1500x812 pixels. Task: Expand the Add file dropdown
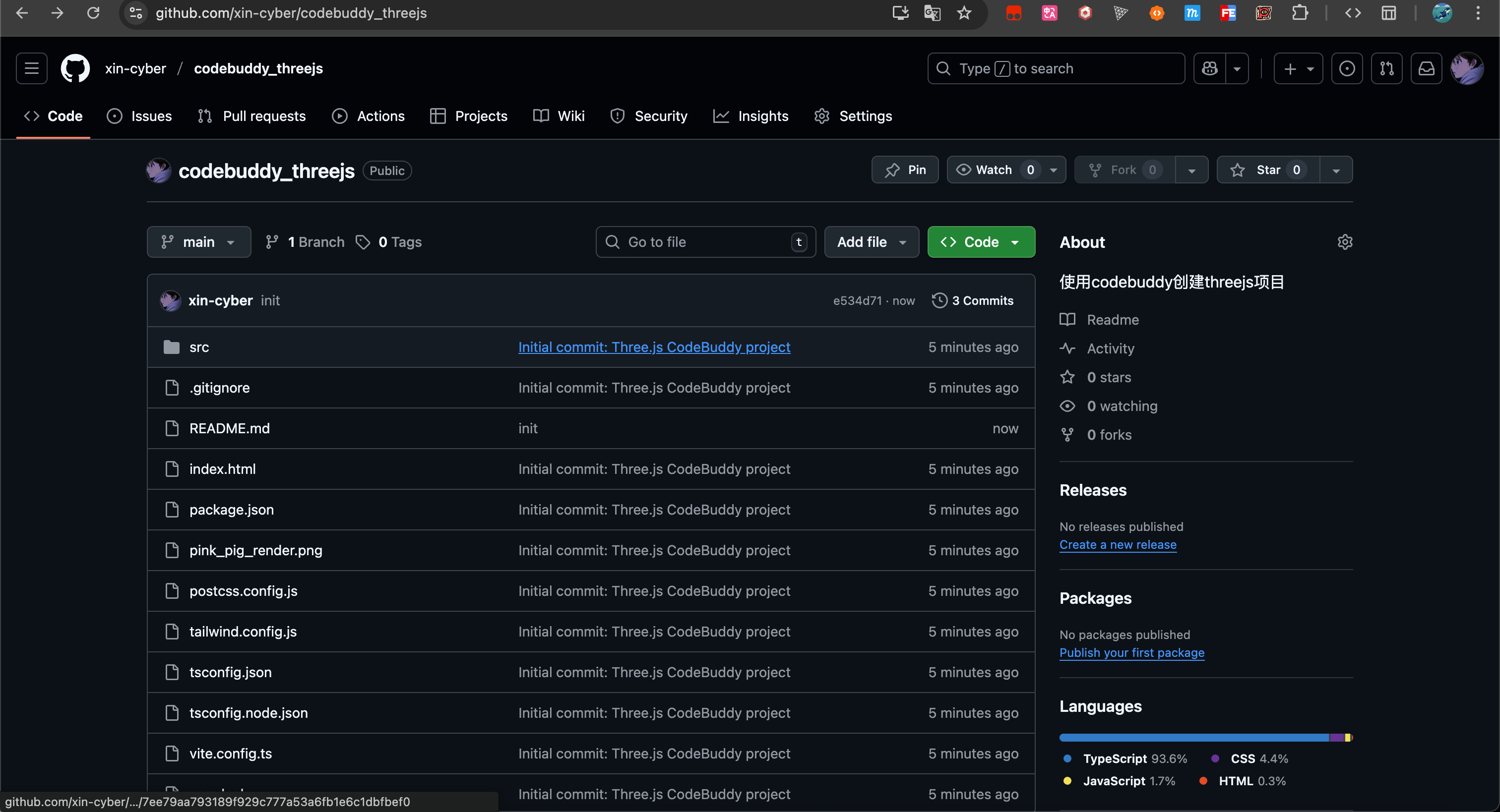point(872,242)
